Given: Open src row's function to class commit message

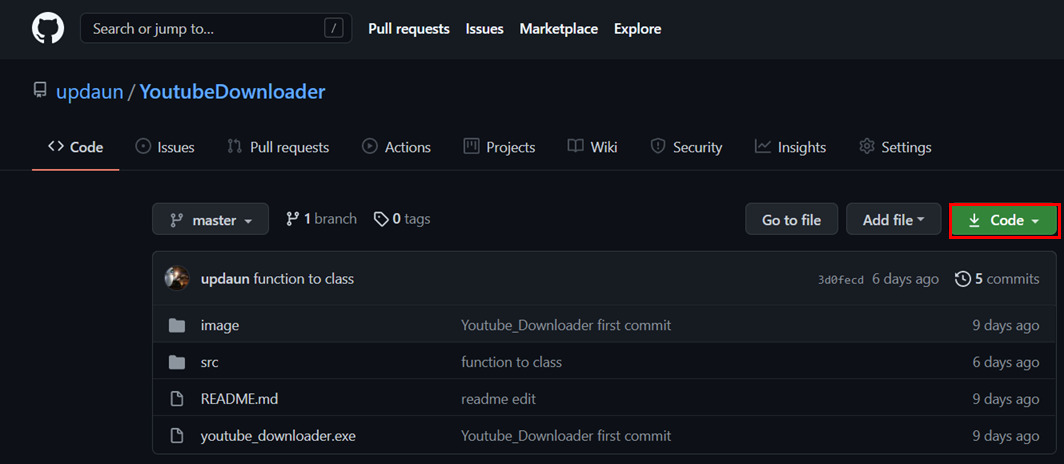Looking at the screenshot, I should [x=512, y=362].
